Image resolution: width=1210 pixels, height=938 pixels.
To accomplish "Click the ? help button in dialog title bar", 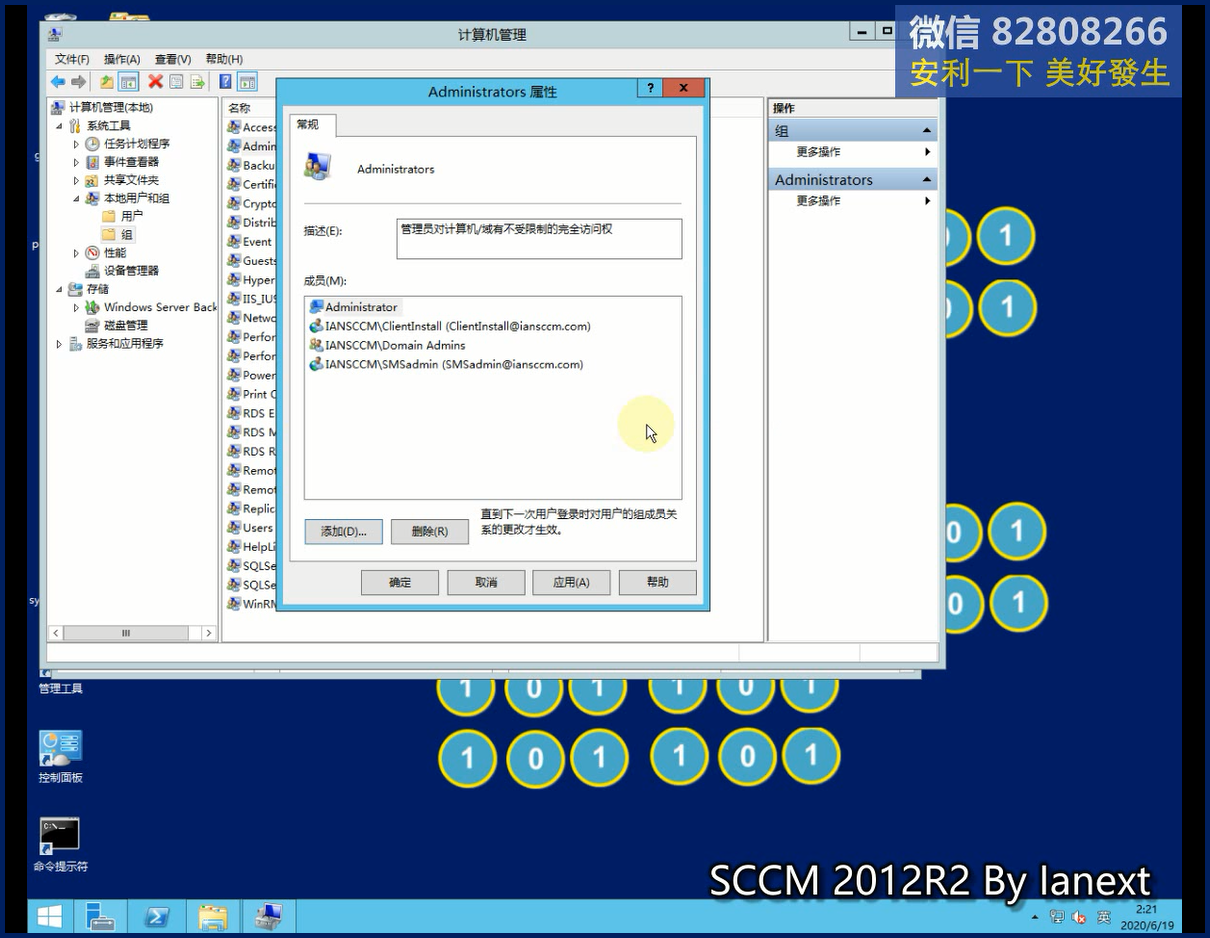I will pos(650,88).
